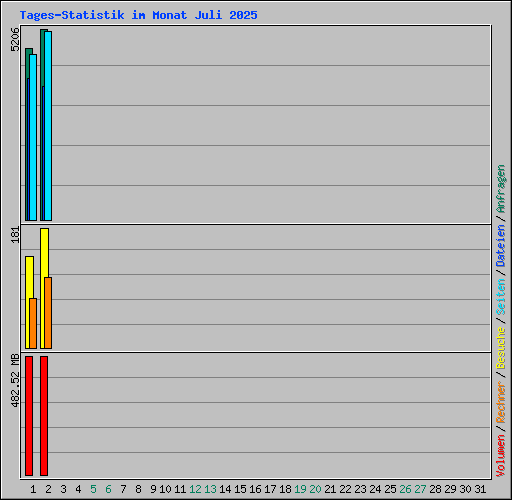Viewport: 512px width, 500px height.
Task: Click the chart title Tages-Statistik im Monat Juli 2025
Action: coord(138,15)
